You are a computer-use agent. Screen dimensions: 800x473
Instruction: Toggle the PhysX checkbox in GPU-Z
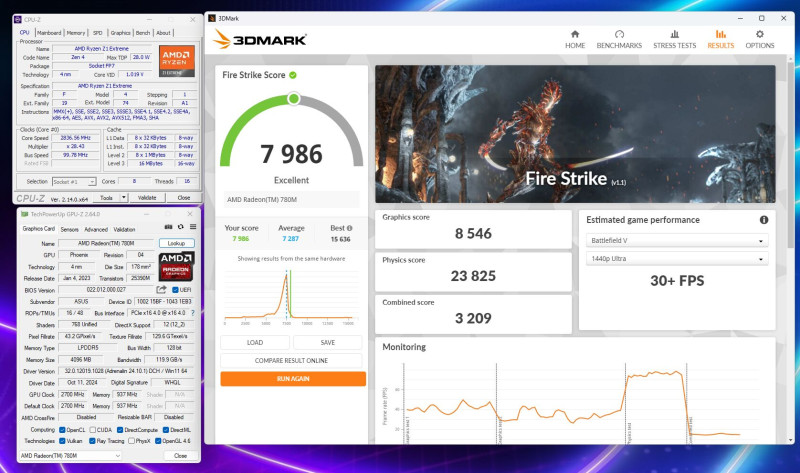tap(131, 441)
